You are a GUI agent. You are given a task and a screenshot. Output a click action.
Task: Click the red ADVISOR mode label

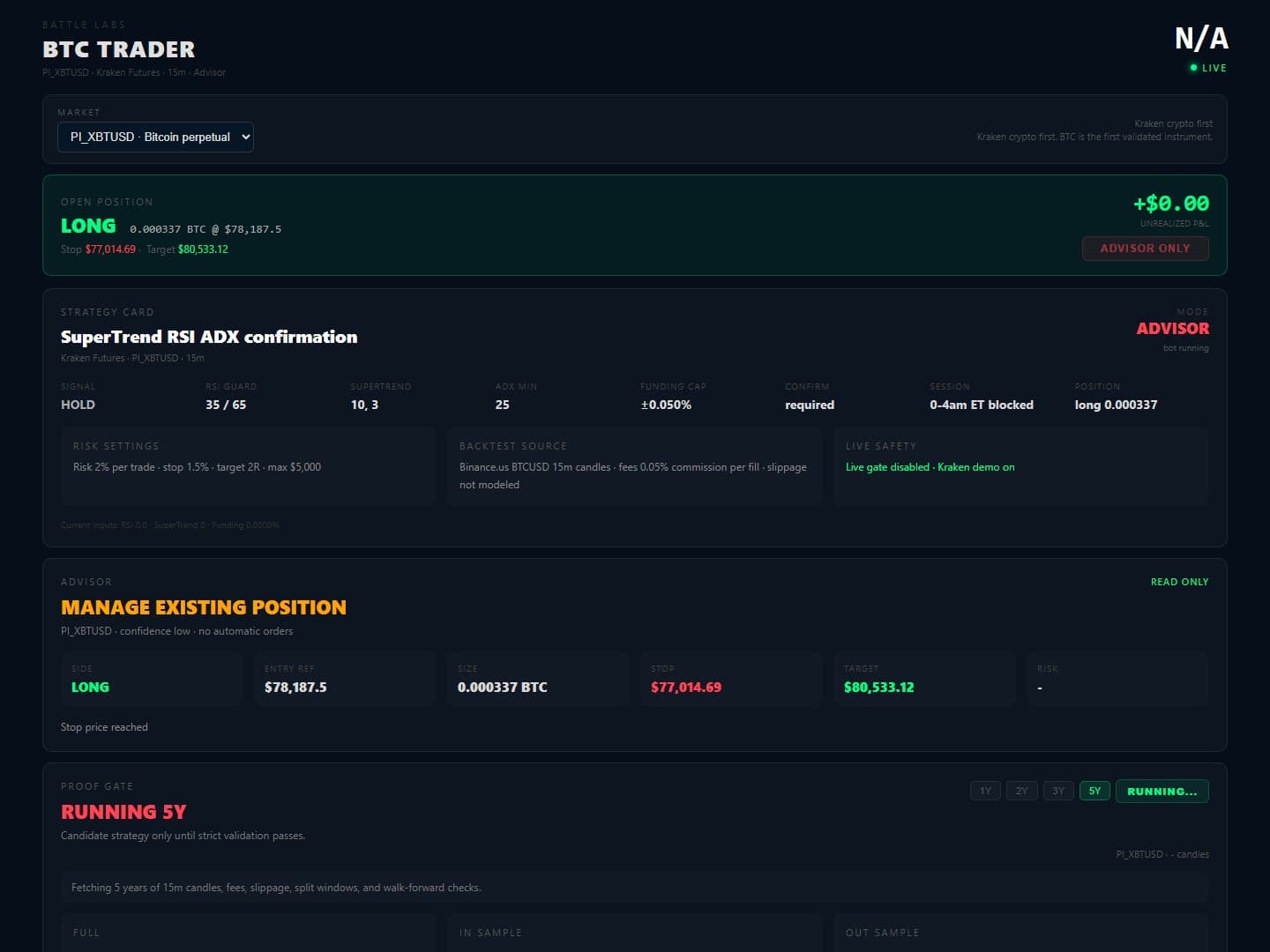(1172, 329)
